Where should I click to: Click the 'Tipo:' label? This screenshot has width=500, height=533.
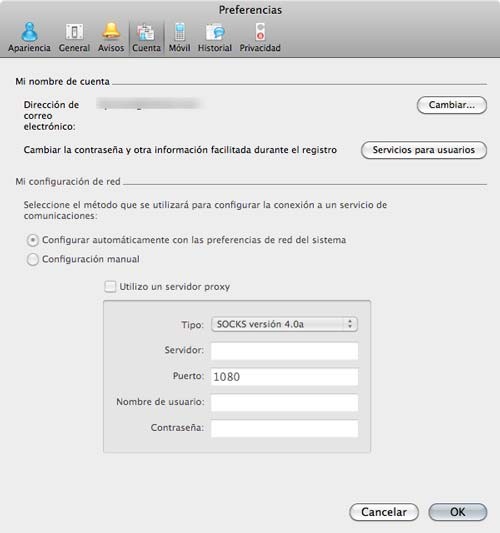(x=192, y=325)
